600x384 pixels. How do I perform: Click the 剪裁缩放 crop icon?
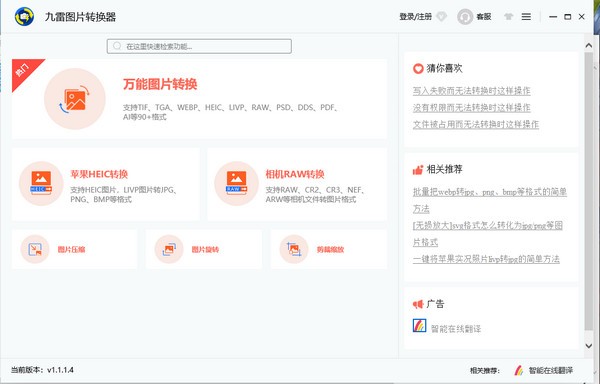(x=294, y=249)
